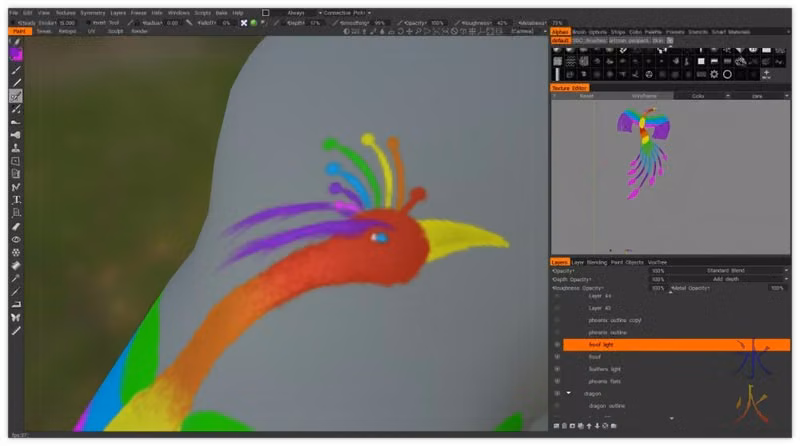Open the File menu
The width and height of the screenshot is (800, 446).
14,13
